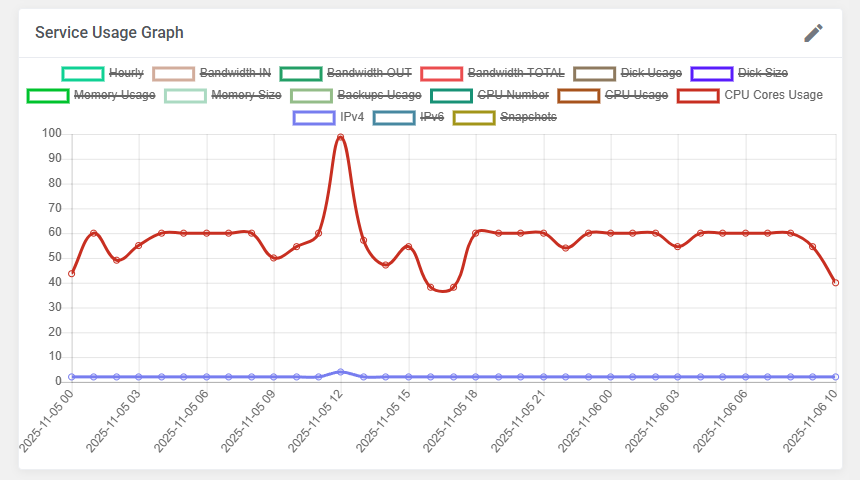Show the IPv6 legend series
860x480 pixels.
(x=408, y=118)
